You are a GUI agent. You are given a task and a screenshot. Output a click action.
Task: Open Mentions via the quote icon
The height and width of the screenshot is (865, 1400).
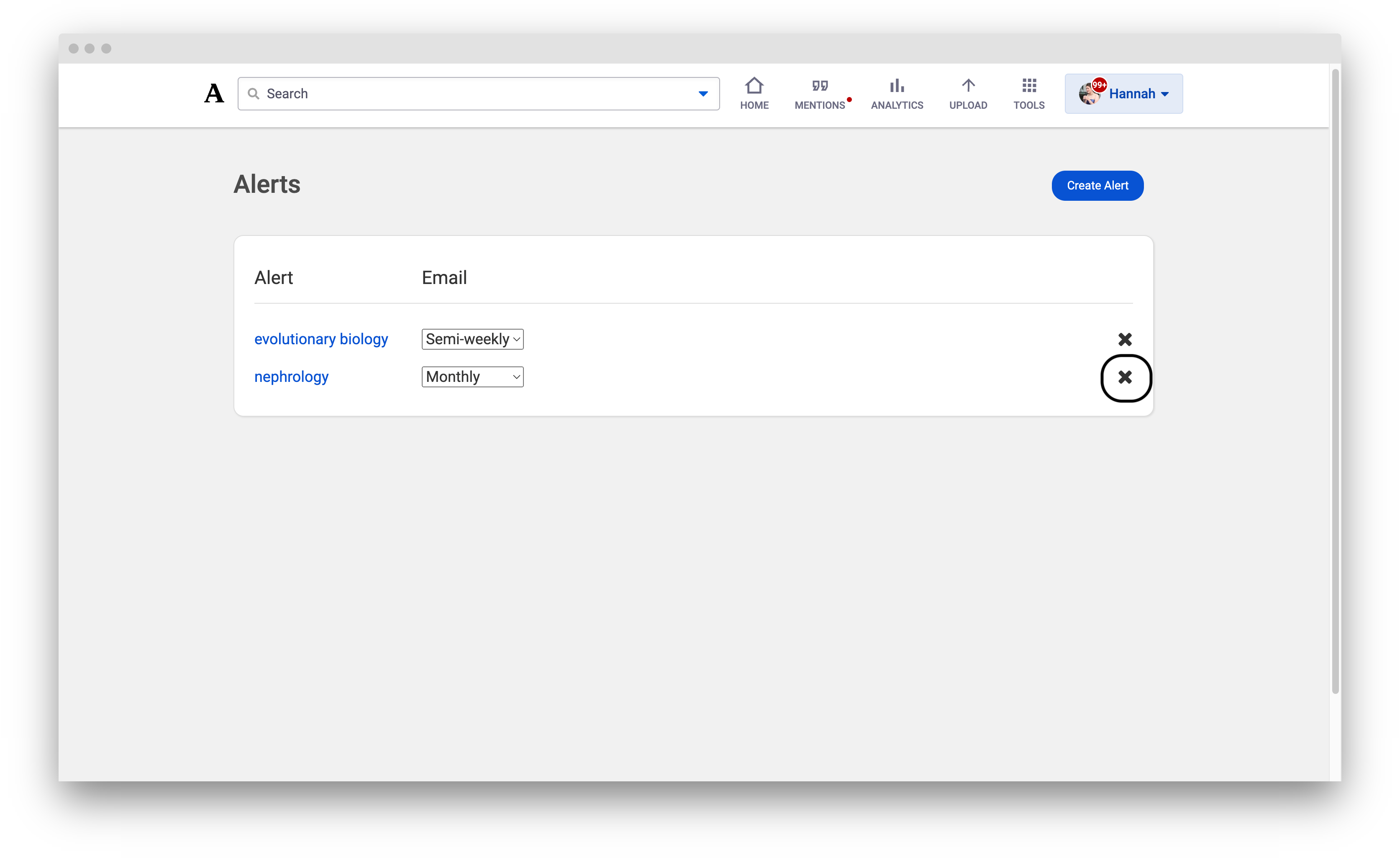click(819, 86)
